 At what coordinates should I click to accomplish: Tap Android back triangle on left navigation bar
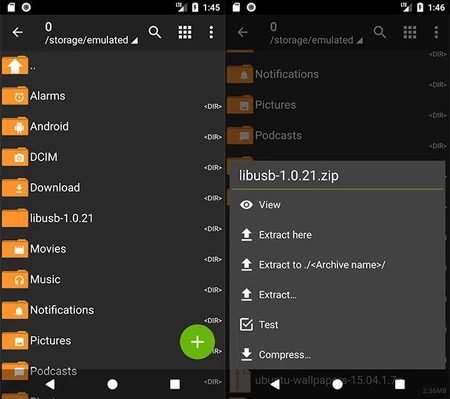(50, 384)
